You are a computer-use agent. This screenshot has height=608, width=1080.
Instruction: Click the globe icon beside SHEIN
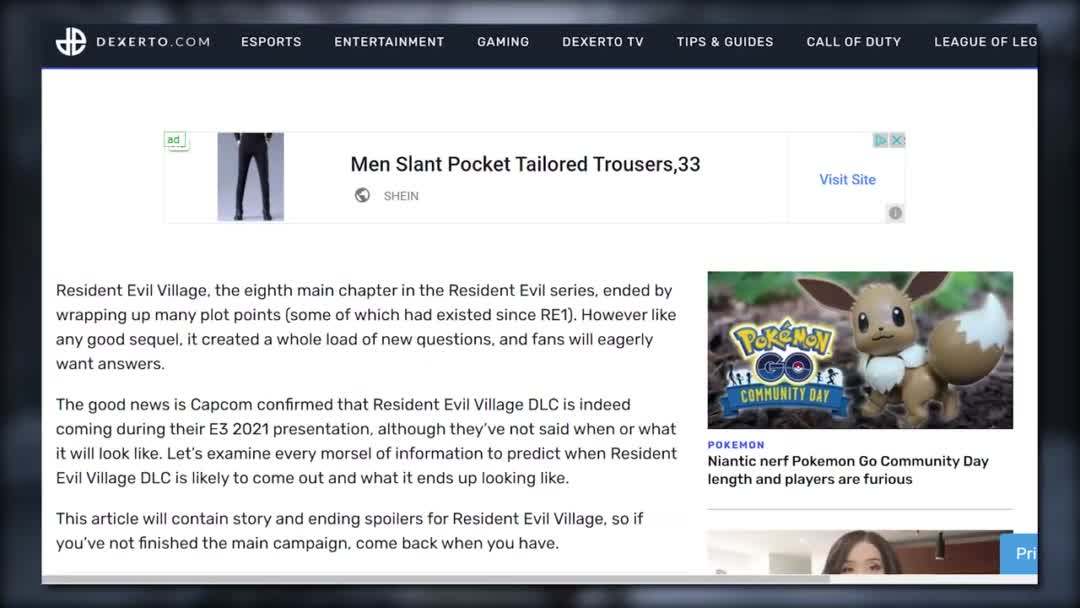pos(362,196)
